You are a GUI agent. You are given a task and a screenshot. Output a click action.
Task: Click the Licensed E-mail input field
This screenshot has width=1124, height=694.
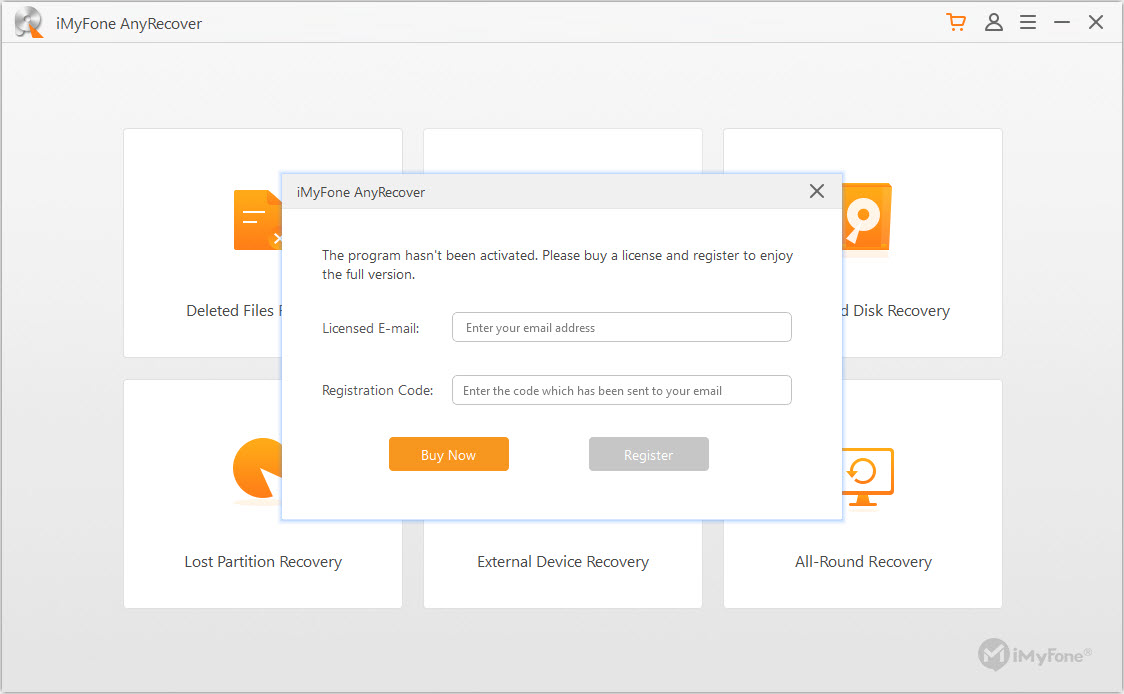pos(621,327)
